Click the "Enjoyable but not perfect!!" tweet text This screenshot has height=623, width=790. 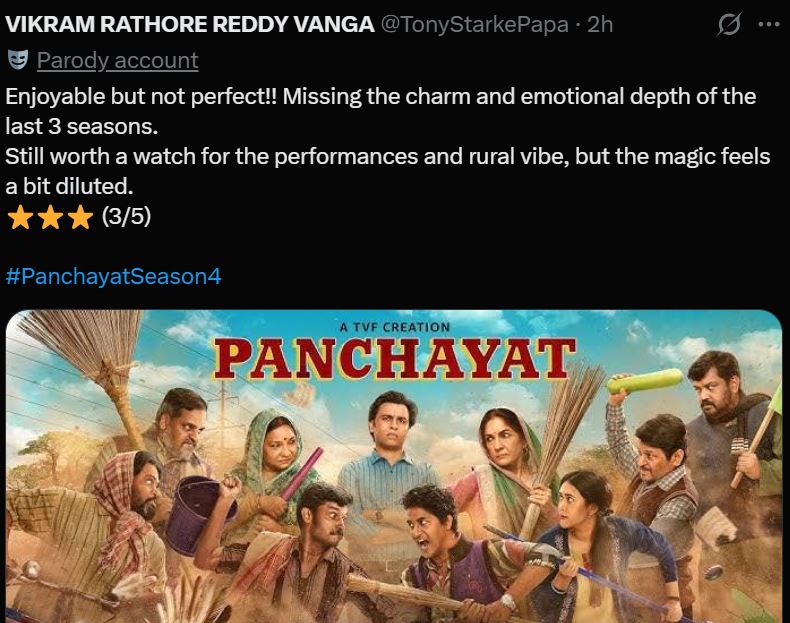pyautogui.click(x=141, y=96)
